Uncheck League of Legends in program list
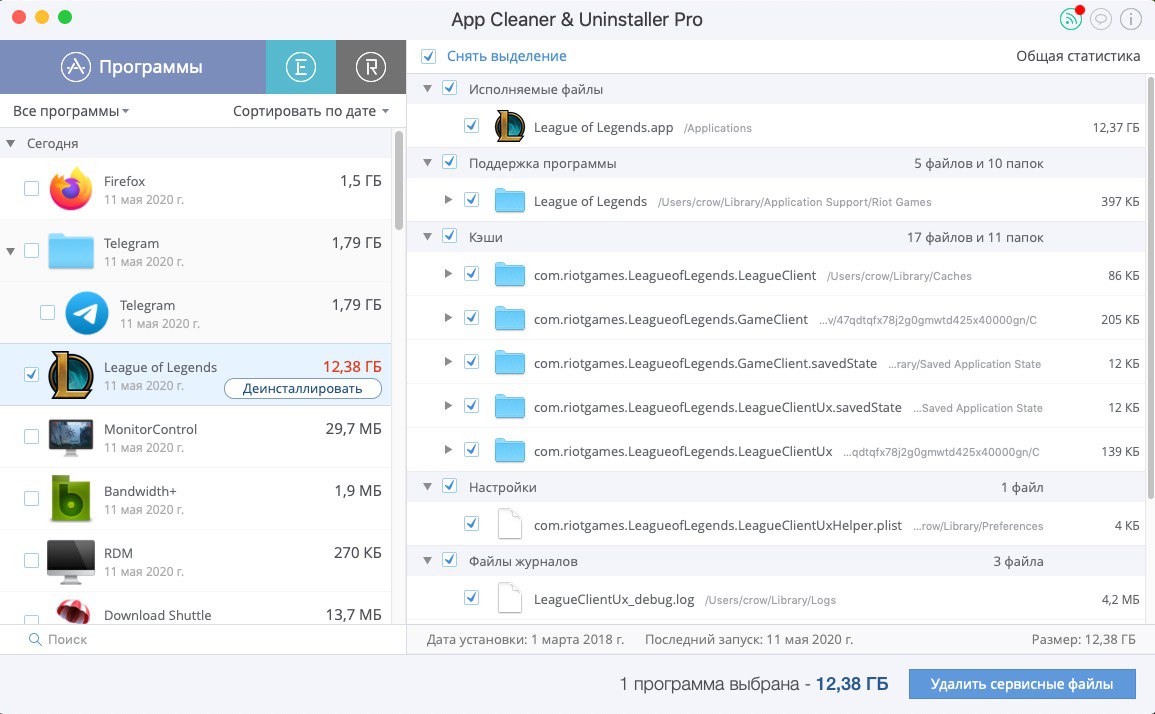1155x714 pixels. coord(31,374)
